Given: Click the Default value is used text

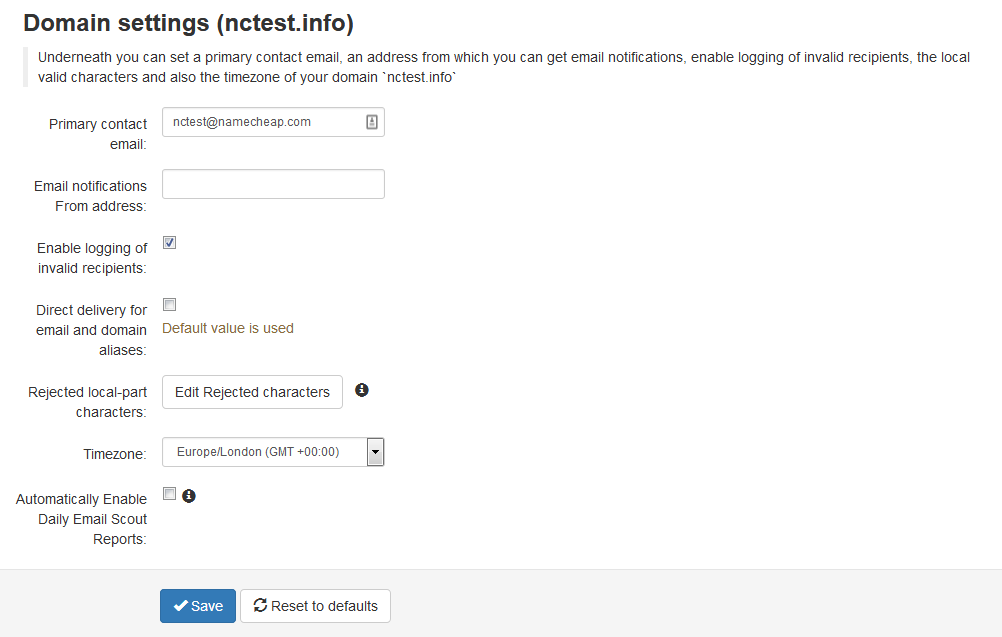Looking at the screenshot, I should [x=227, y=328].
